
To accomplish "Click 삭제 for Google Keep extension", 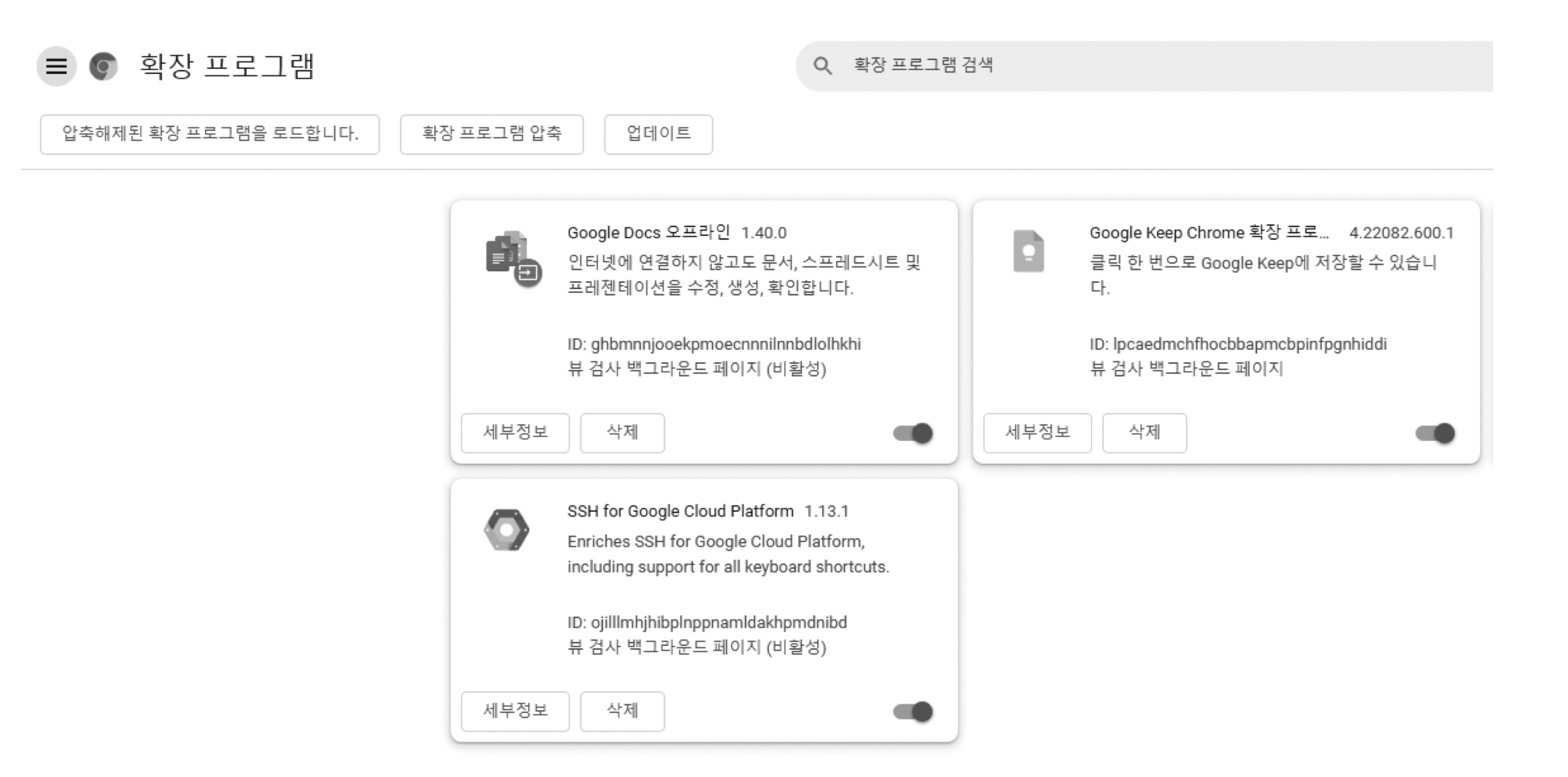I will click(x=1145, y=432).
